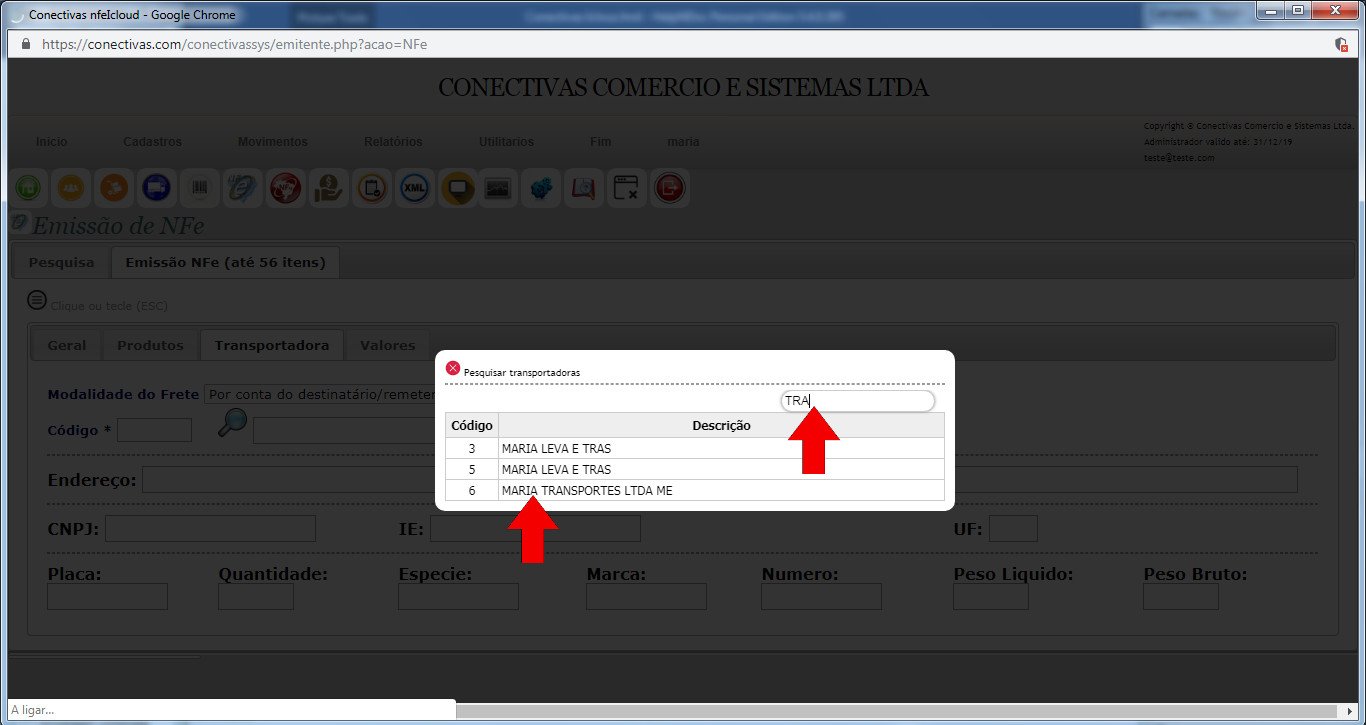The image size is (1366, 725).
Task: Click the red exit icon in toolbar
Action: coord(670,188)
